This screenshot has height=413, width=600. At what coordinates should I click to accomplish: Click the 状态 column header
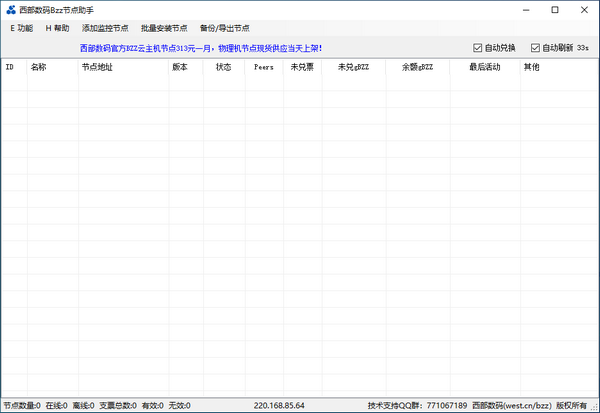coord(223,67)
